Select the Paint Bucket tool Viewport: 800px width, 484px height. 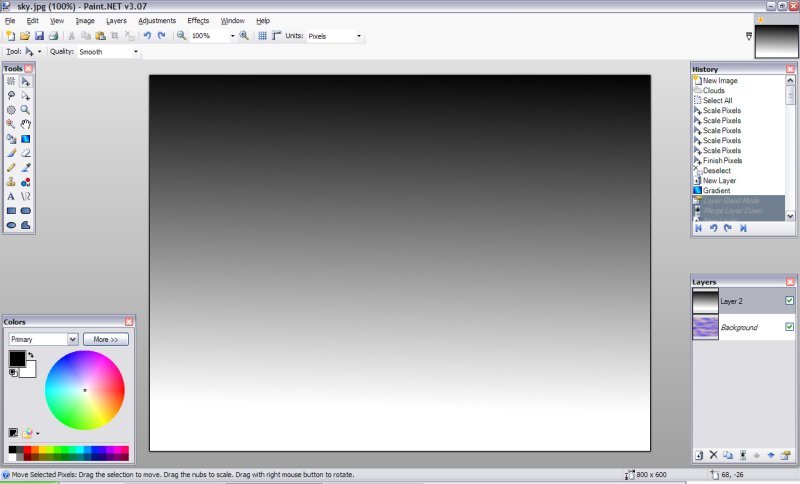click(x=11, y=139)
